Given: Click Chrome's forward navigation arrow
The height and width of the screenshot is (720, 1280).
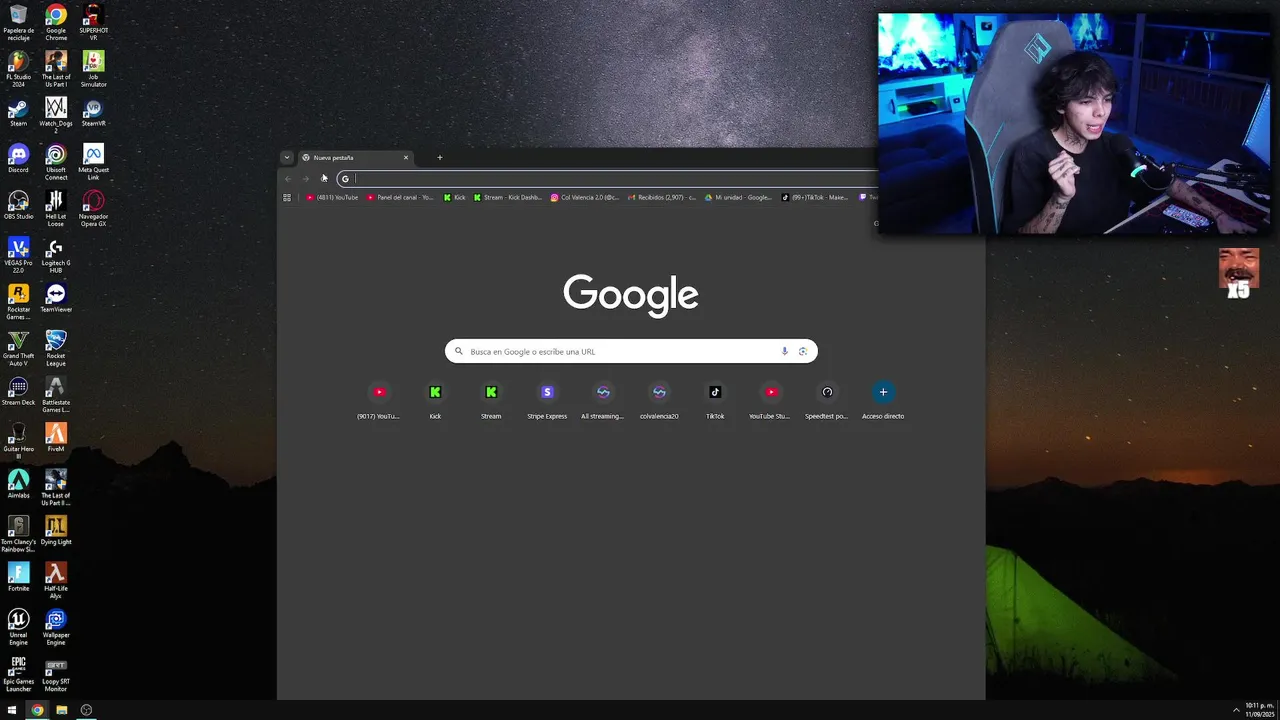Looking at the screenshot, I should [x=306, y=179].
